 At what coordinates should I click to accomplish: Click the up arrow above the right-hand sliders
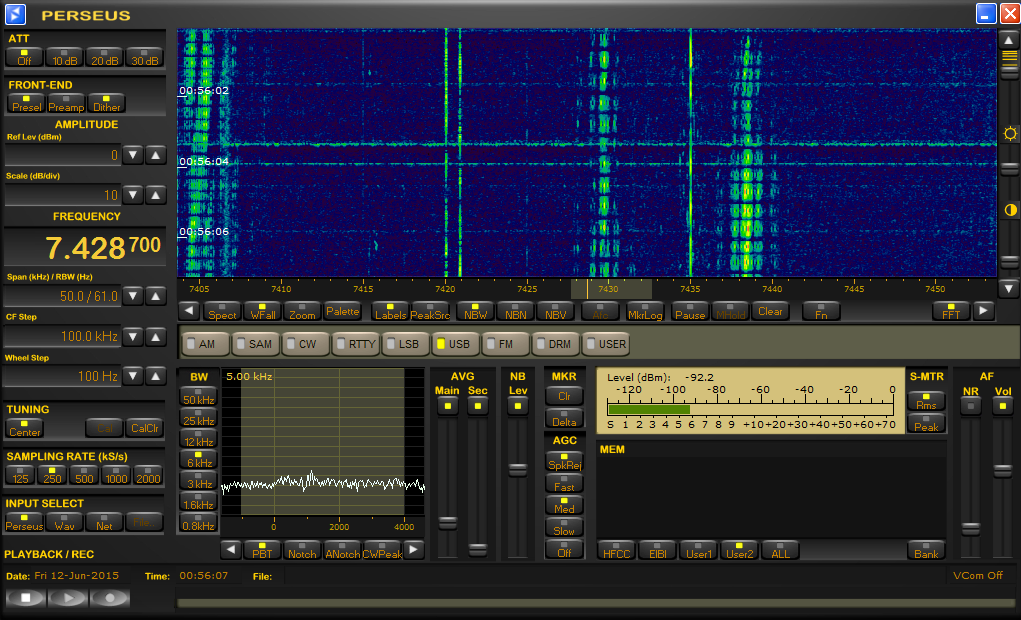coord(1009,40)
